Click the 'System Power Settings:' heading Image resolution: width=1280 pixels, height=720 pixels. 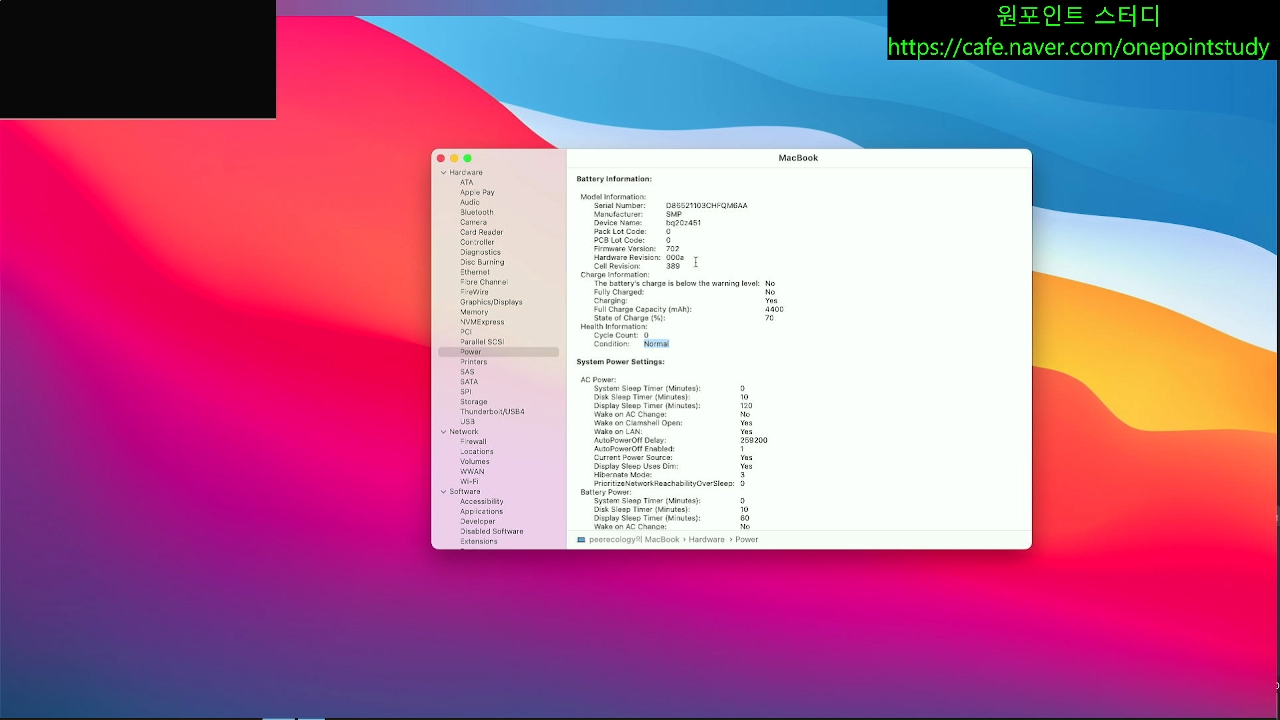point(621,362)
